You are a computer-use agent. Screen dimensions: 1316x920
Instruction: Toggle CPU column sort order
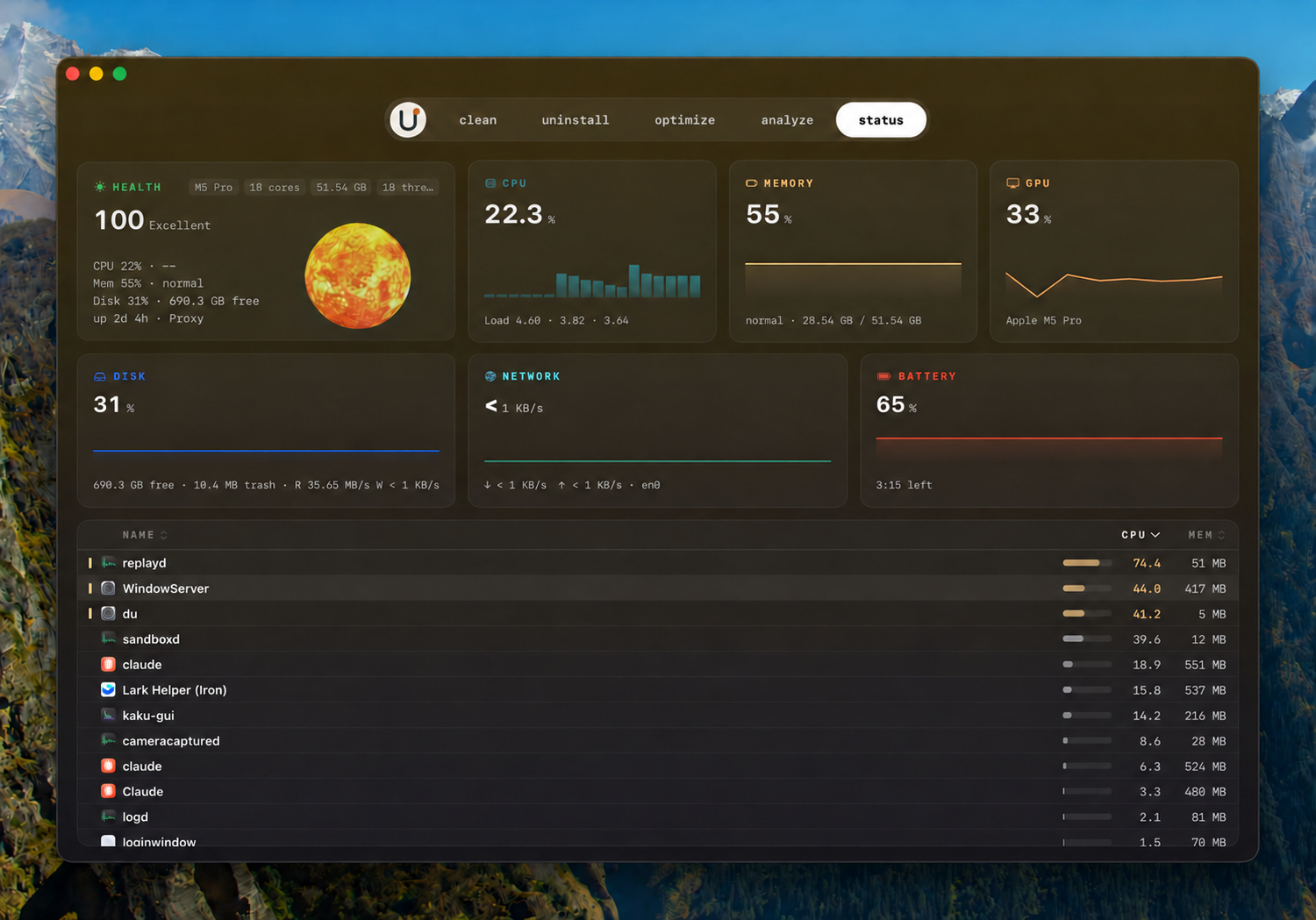(x=1141, y=535)
